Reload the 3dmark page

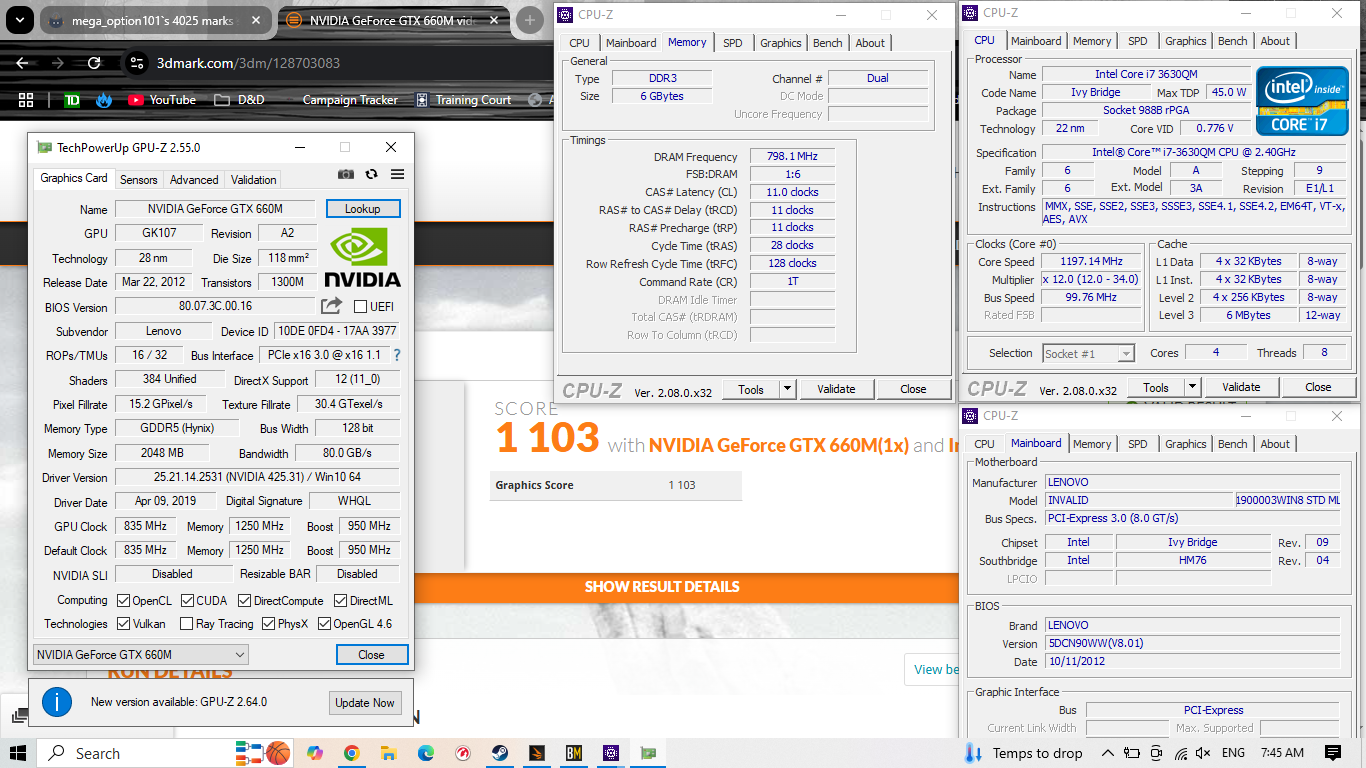pos(94,63)
